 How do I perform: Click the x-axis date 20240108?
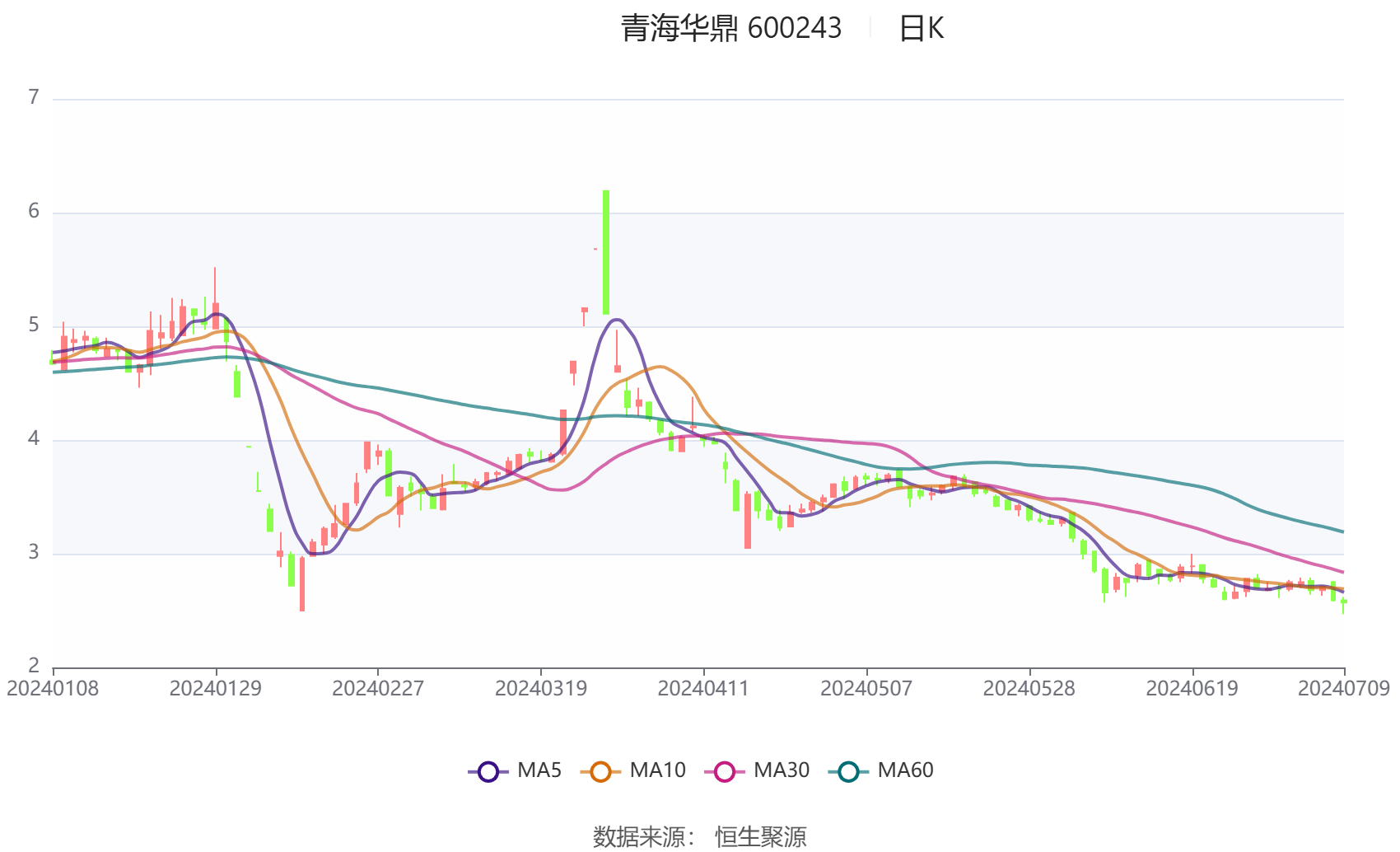(53, 689)
